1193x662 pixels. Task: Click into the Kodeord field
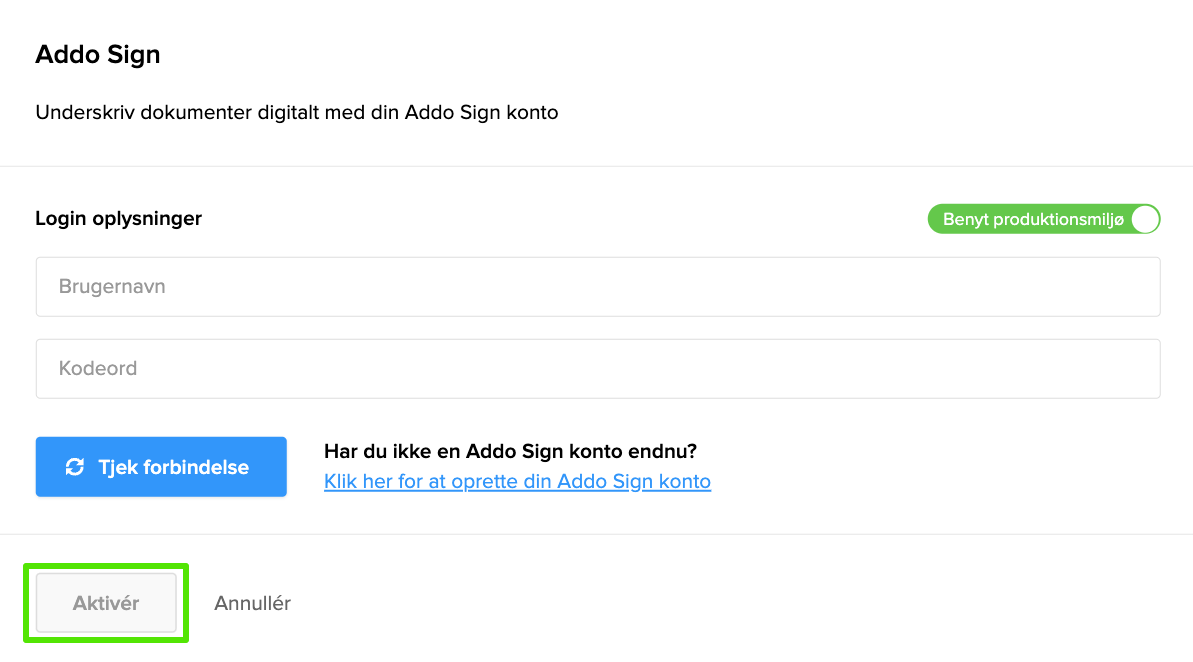coord(598,369)
